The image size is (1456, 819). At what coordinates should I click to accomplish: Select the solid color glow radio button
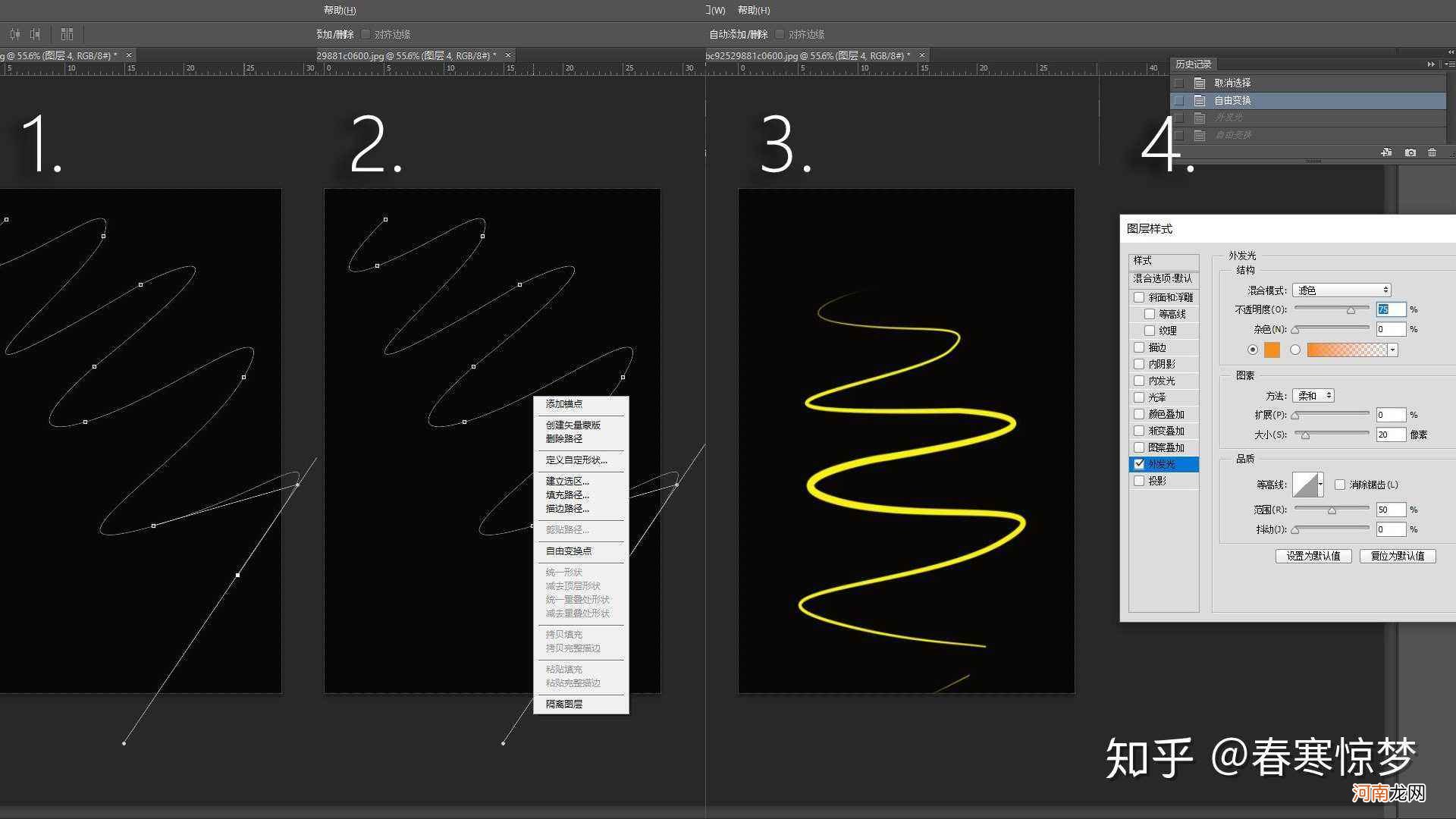pos(1253,350)
